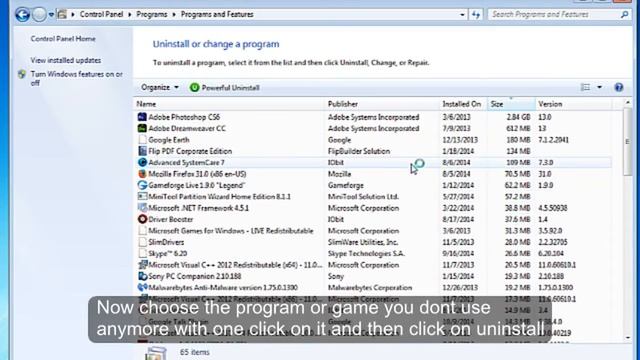Sort by the Publisher column header
Screen dimensions: 640x360
382,104
